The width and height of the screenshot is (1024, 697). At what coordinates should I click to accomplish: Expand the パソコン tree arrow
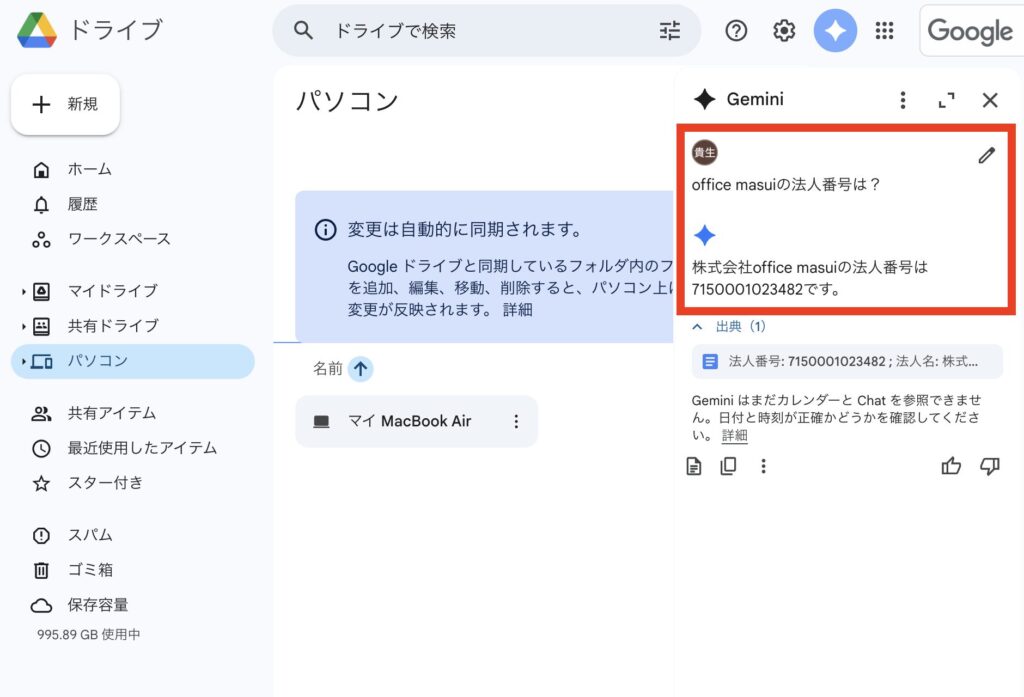pos(24,361)
